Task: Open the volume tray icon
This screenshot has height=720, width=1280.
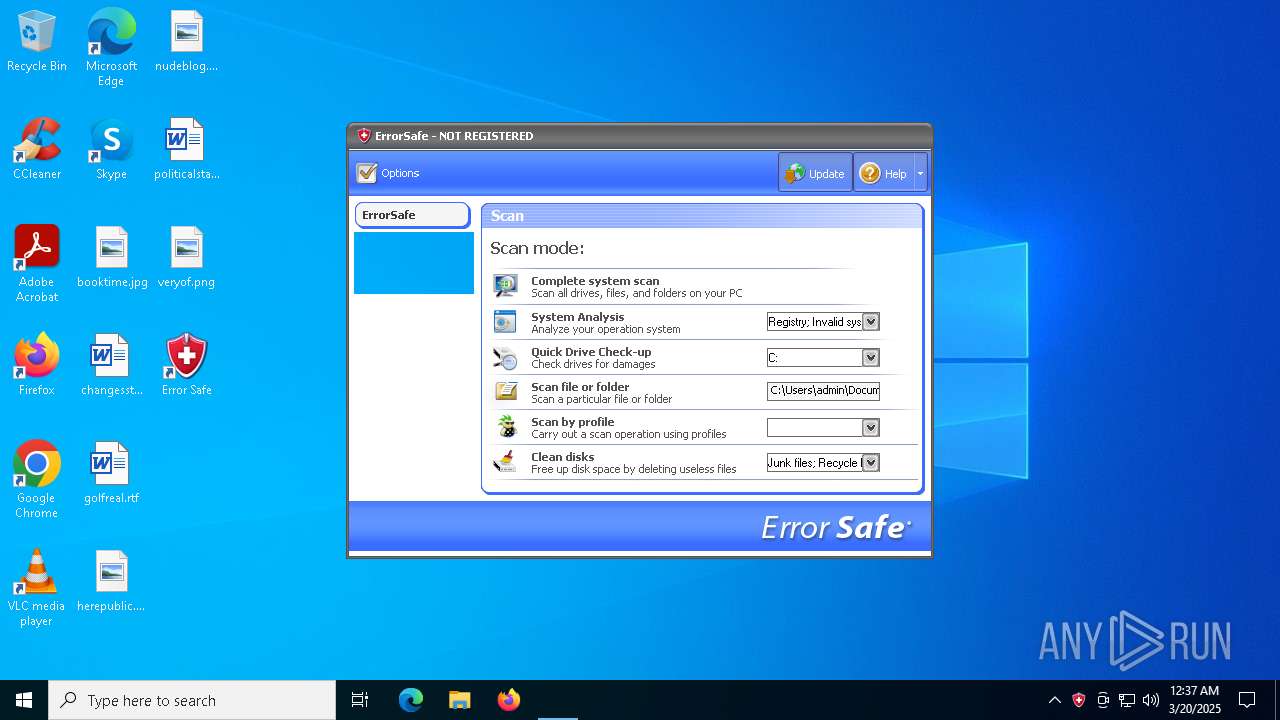Action: [x=1151, y=700]
